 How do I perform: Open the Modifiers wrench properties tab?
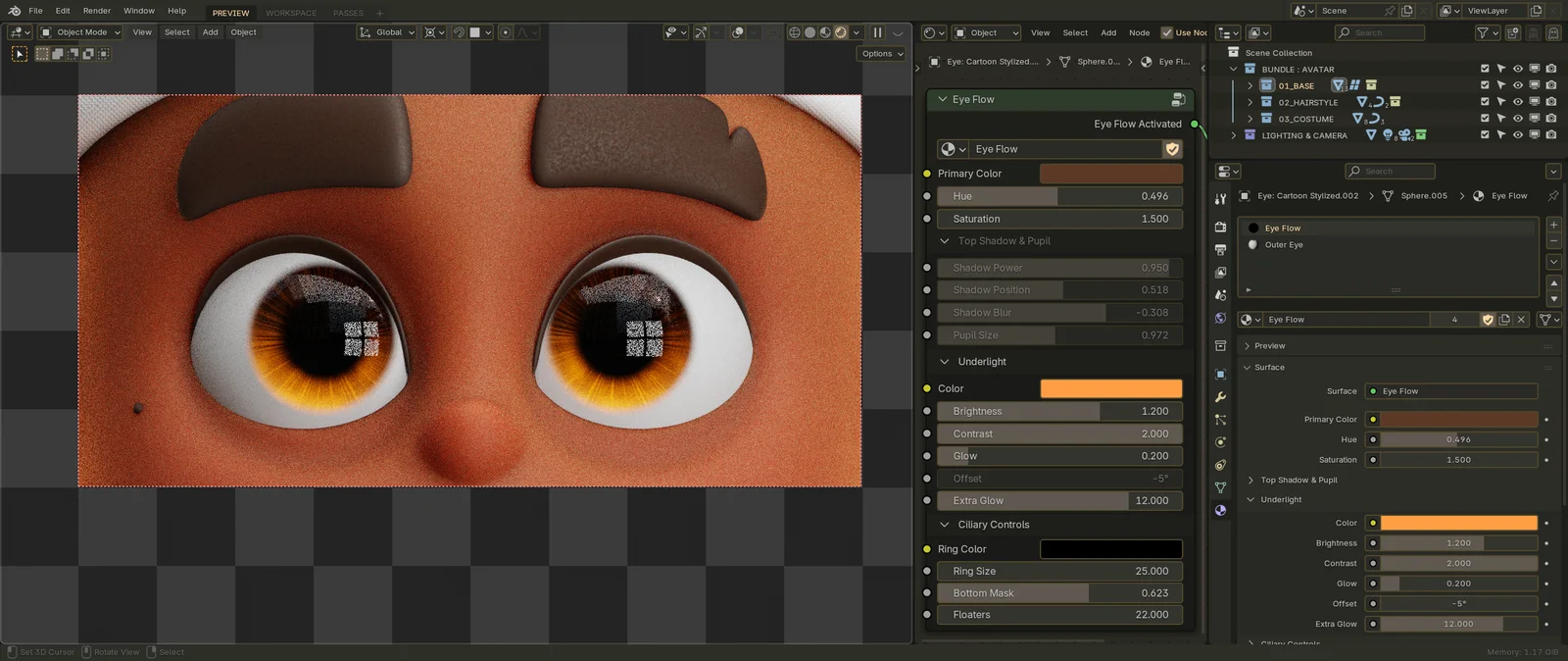(1220, 397)
